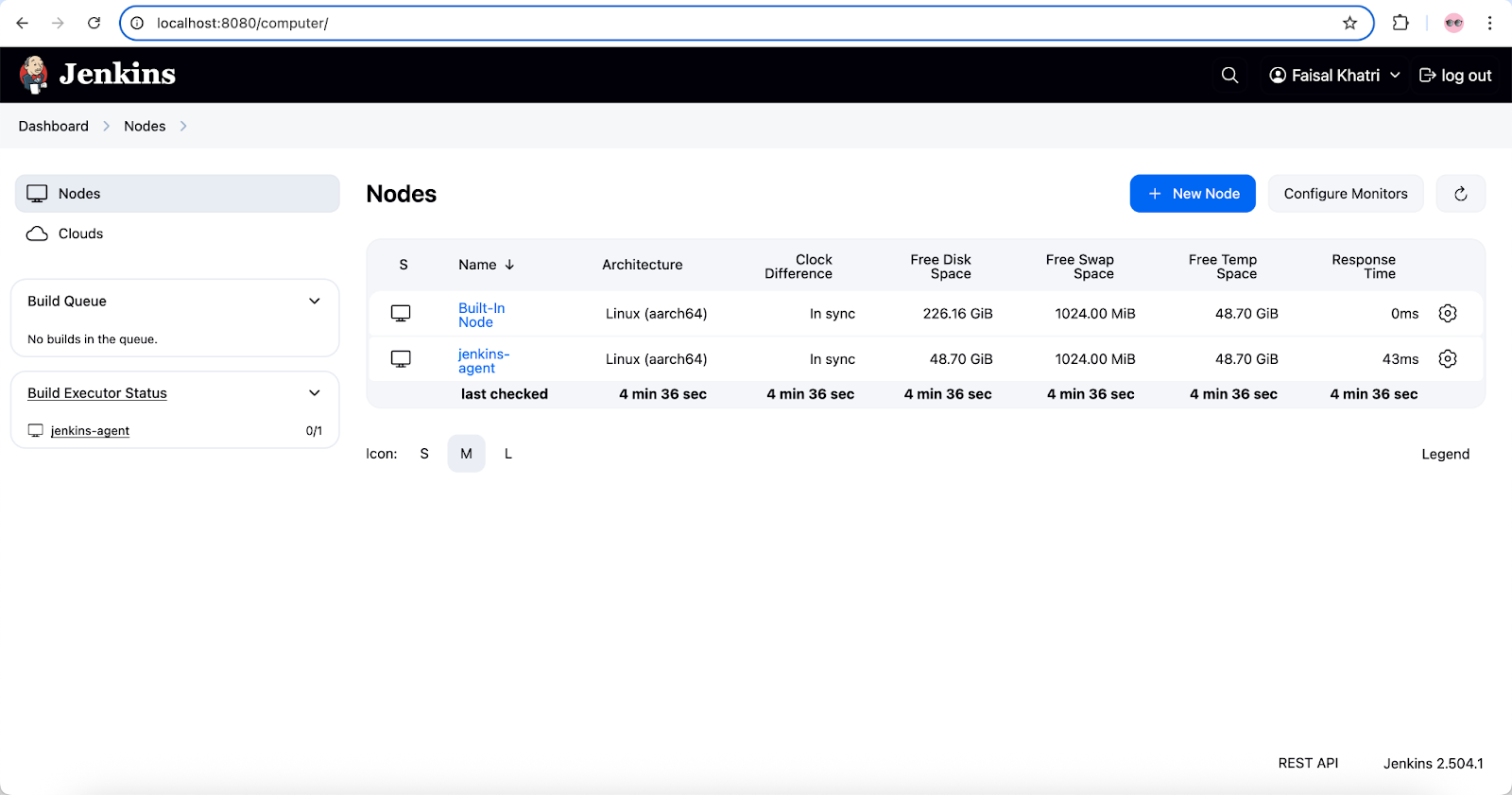Select Nodes in the side menu
The image size is (1512, 795).
coord(177,194)
